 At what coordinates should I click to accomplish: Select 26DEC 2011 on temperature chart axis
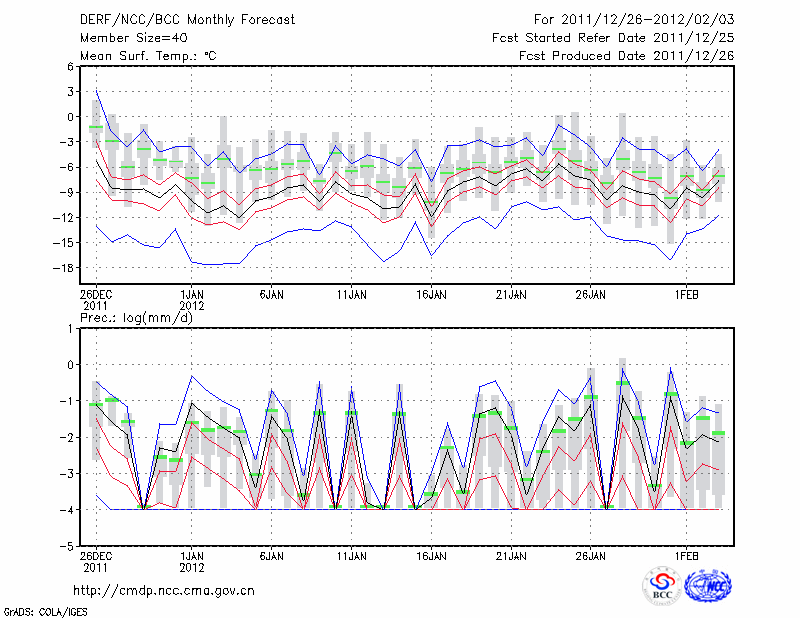pyautogui.click(x=96, y=301)
